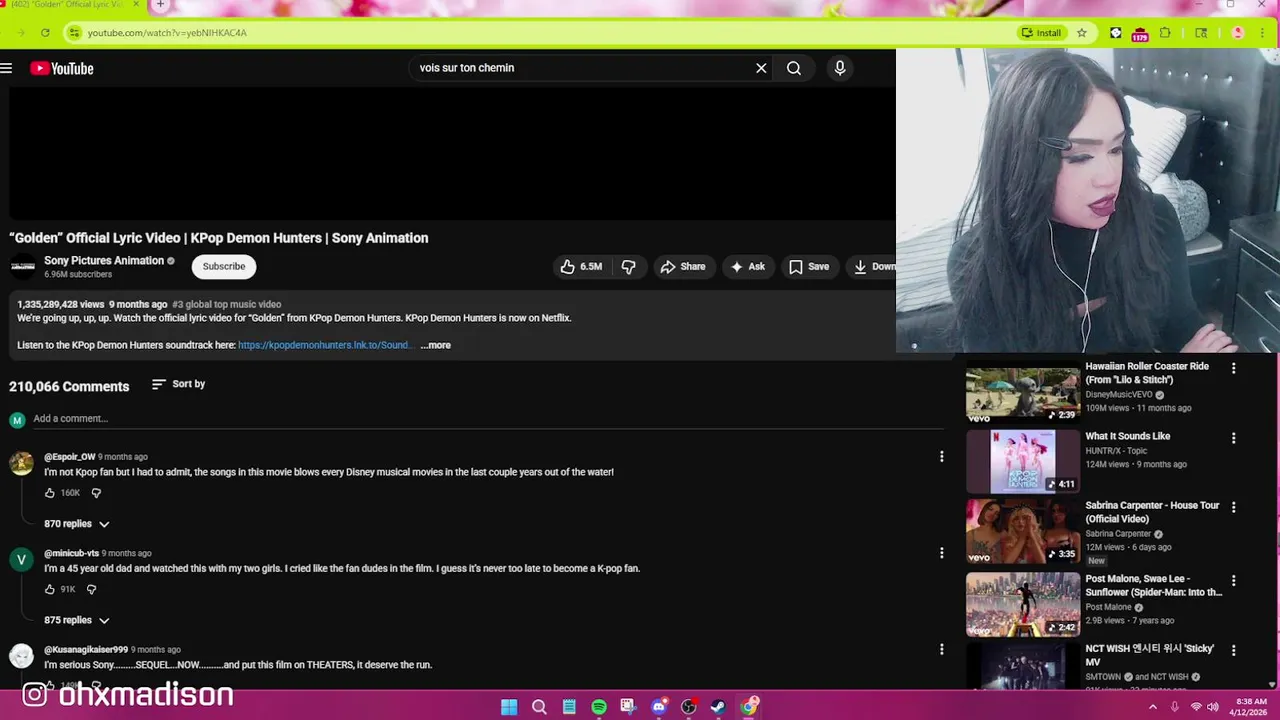The width and height of the screenshot is (1280, 720).
Task: Reload the page in browser toolbar
Action: tap(45, 33)
